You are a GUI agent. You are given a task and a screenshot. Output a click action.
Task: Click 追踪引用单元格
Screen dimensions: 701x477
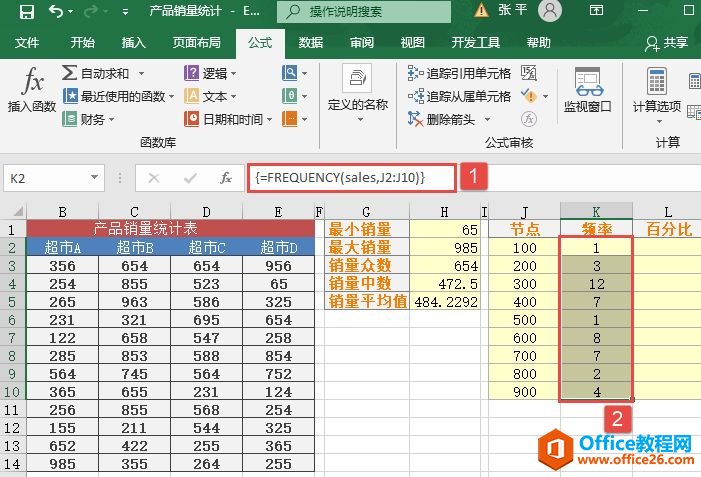coord(459,73)
